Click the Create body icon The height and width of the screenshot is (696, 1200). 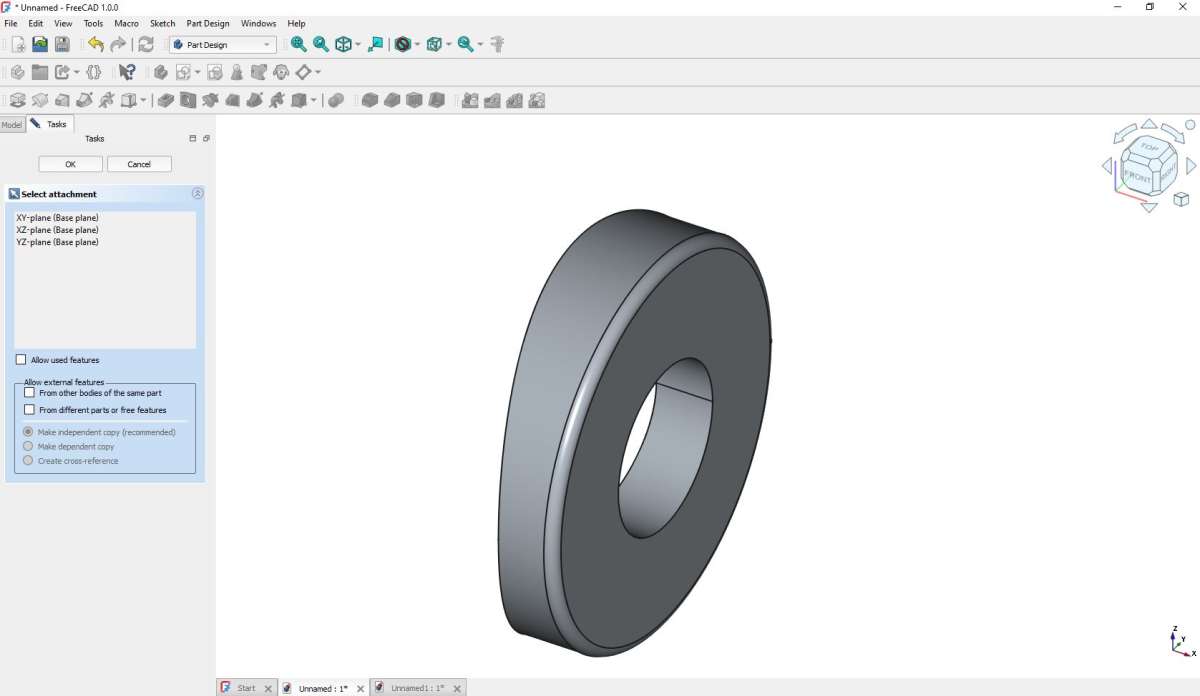(x=160, y=72)
